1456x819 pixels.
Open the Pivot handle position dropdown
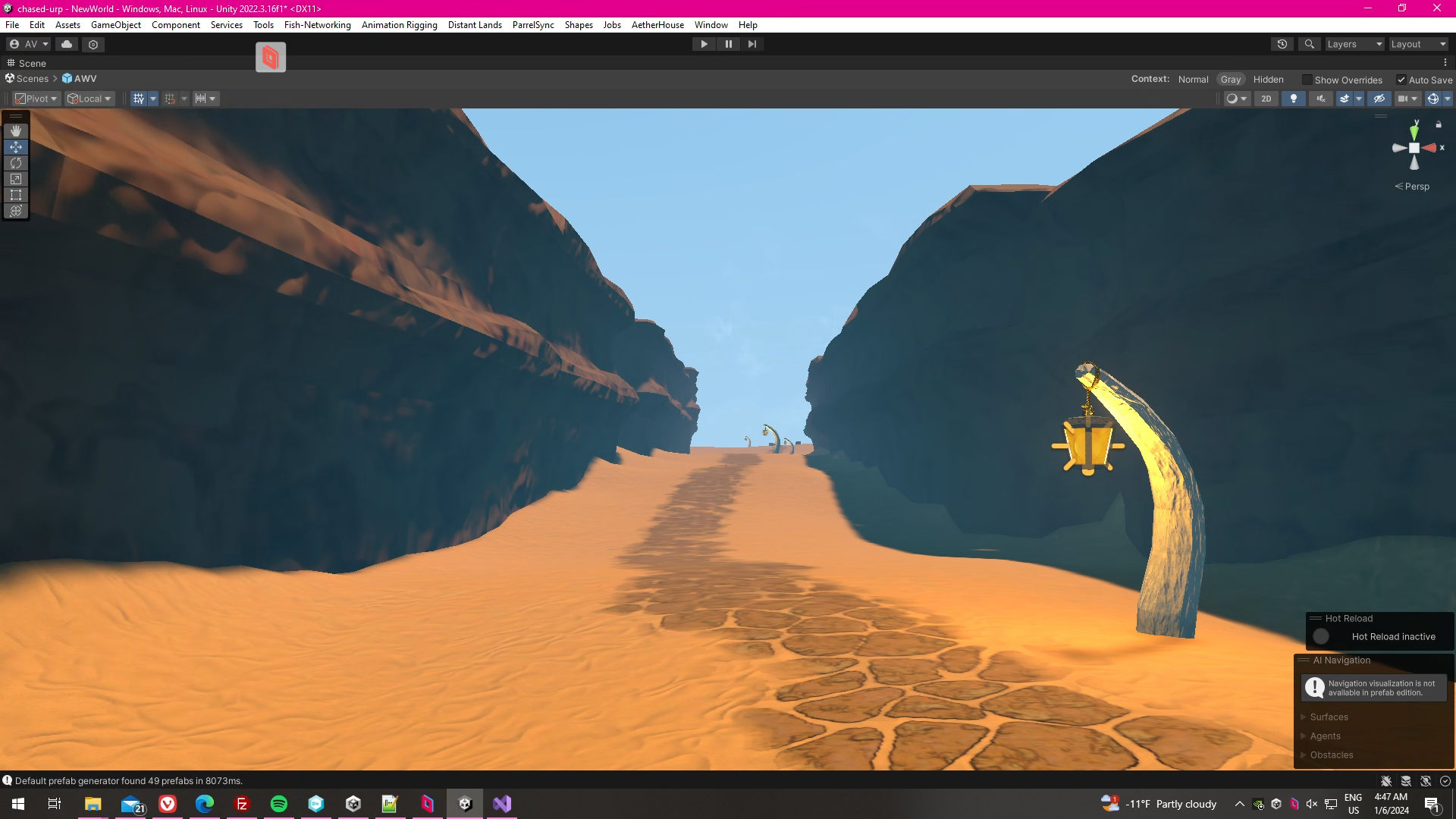(x=36, y=99)
